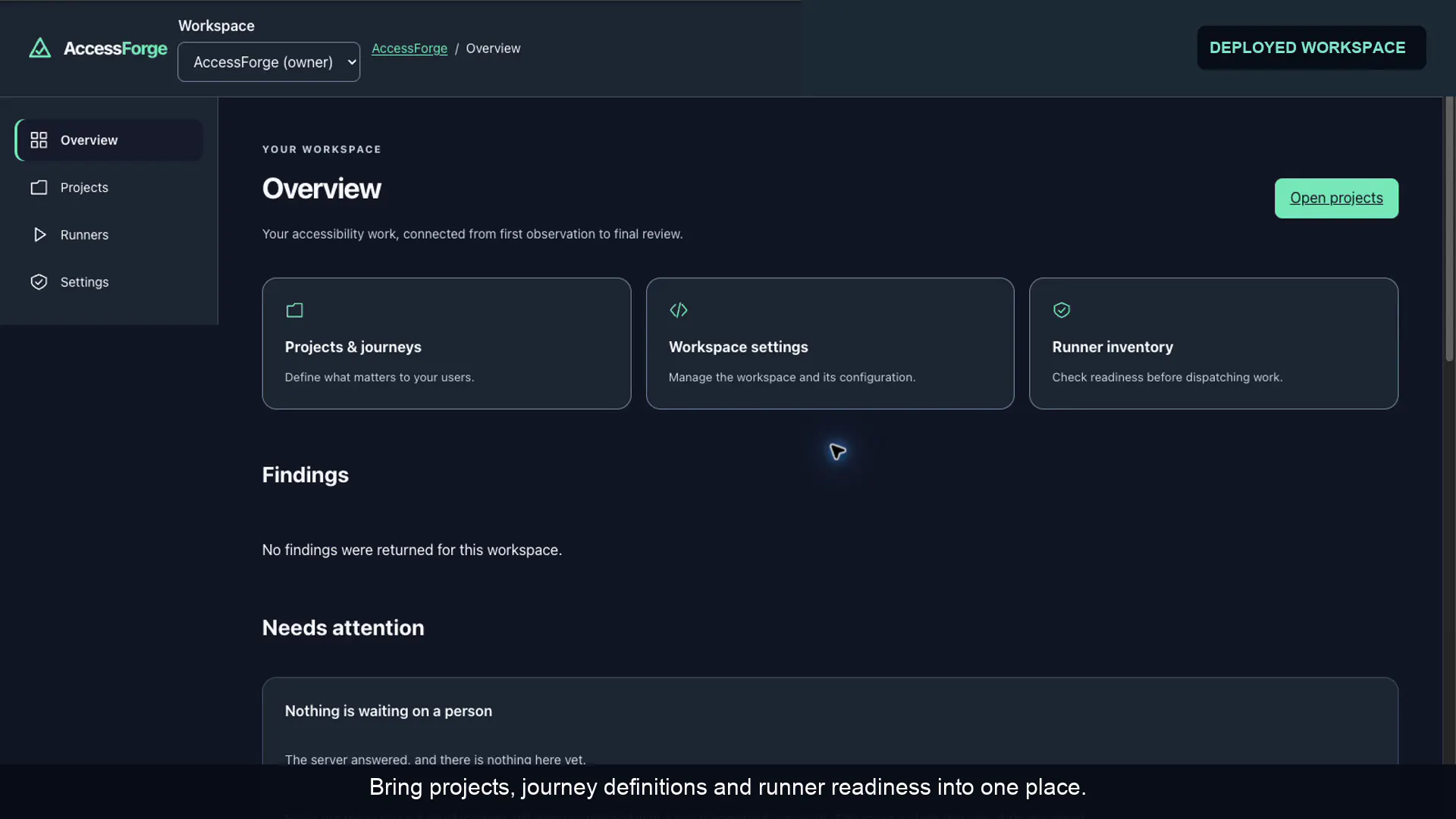Click the Projects folder icon in sidebar
1456x819 pixels.
(x=39, y=187)
